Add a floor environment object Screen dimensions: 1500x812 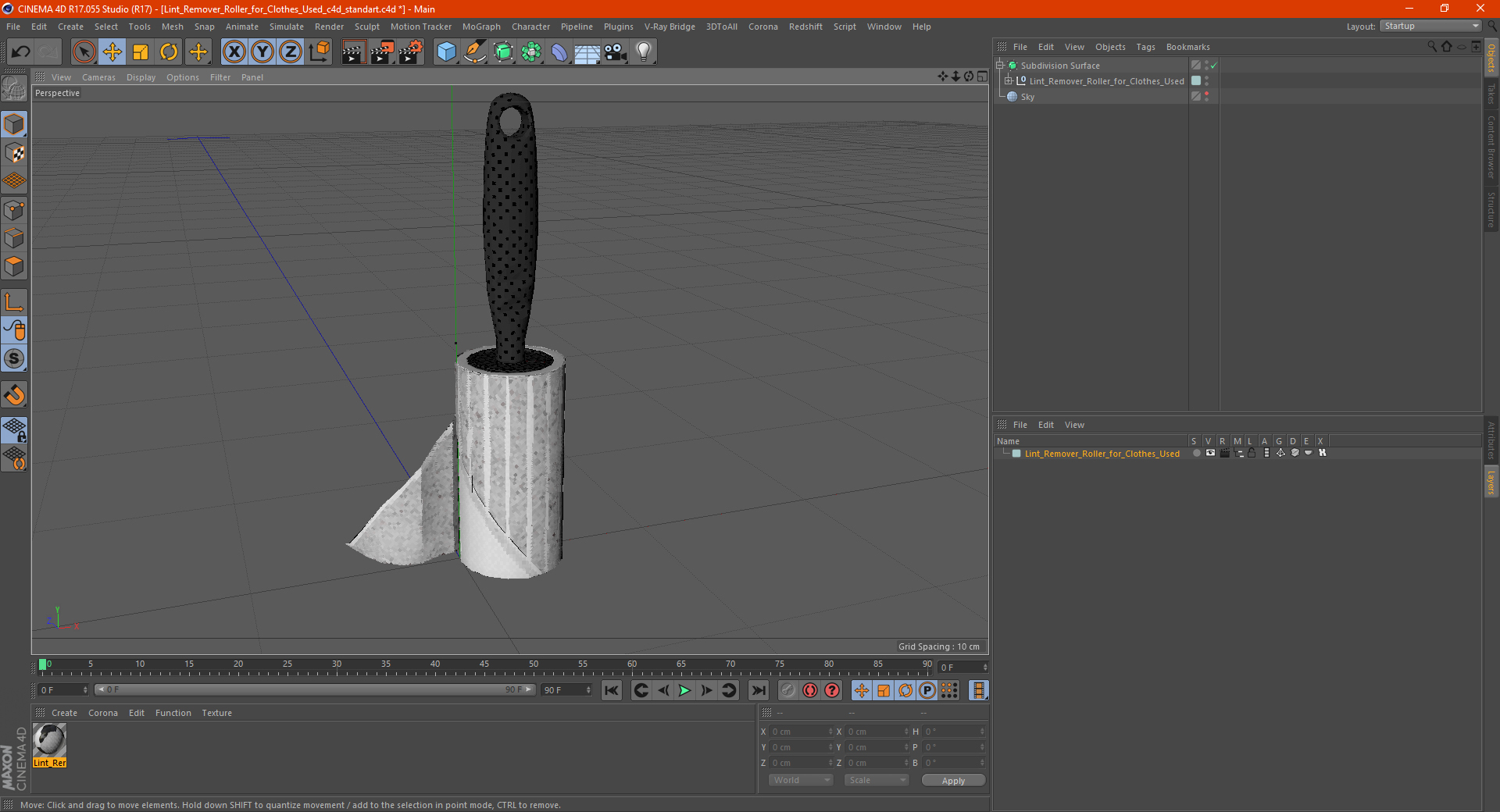pos(587,52)
